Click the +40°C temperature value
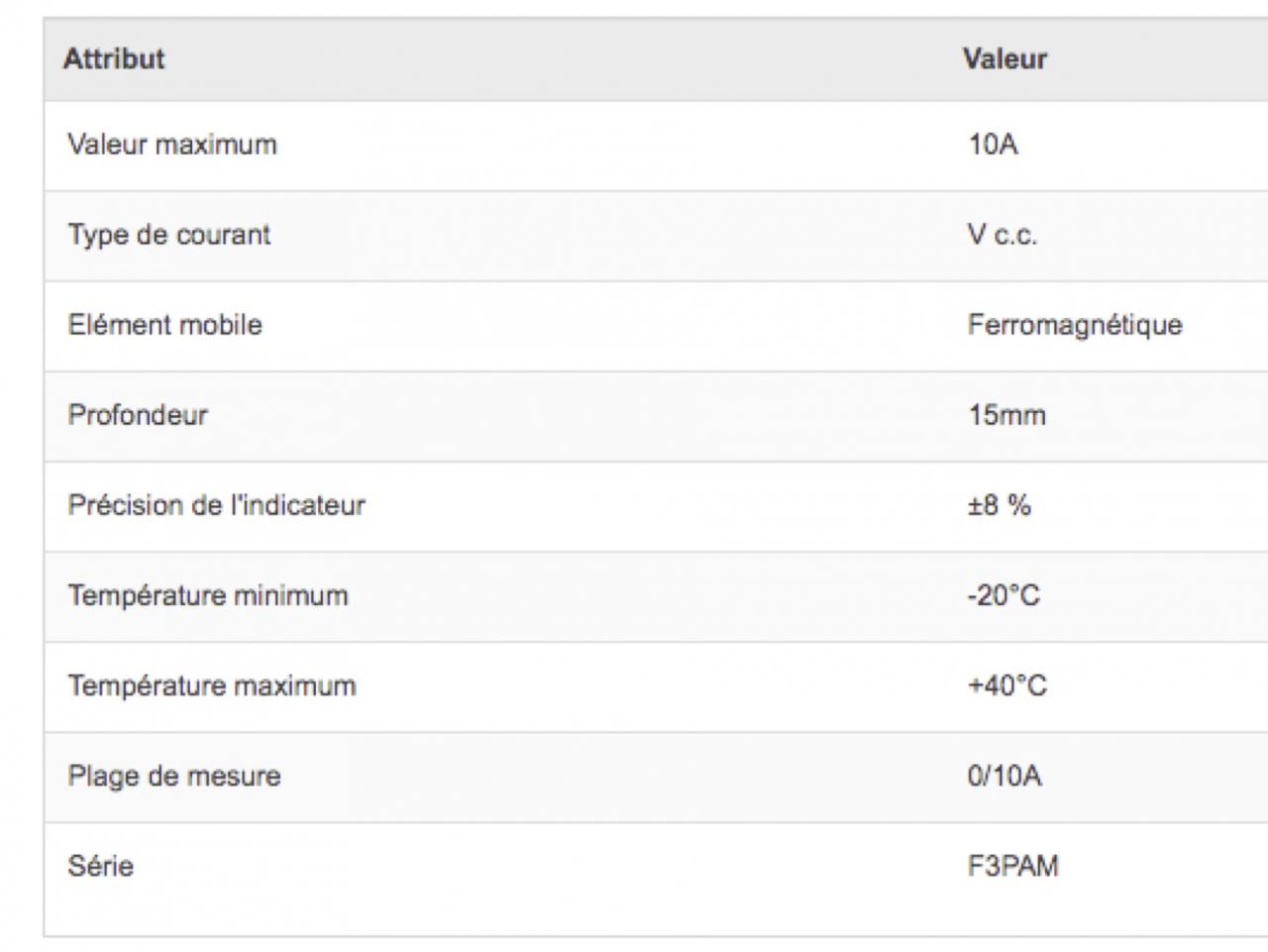This screenshot has height=952, width=1268. [x=1006, y=686]
